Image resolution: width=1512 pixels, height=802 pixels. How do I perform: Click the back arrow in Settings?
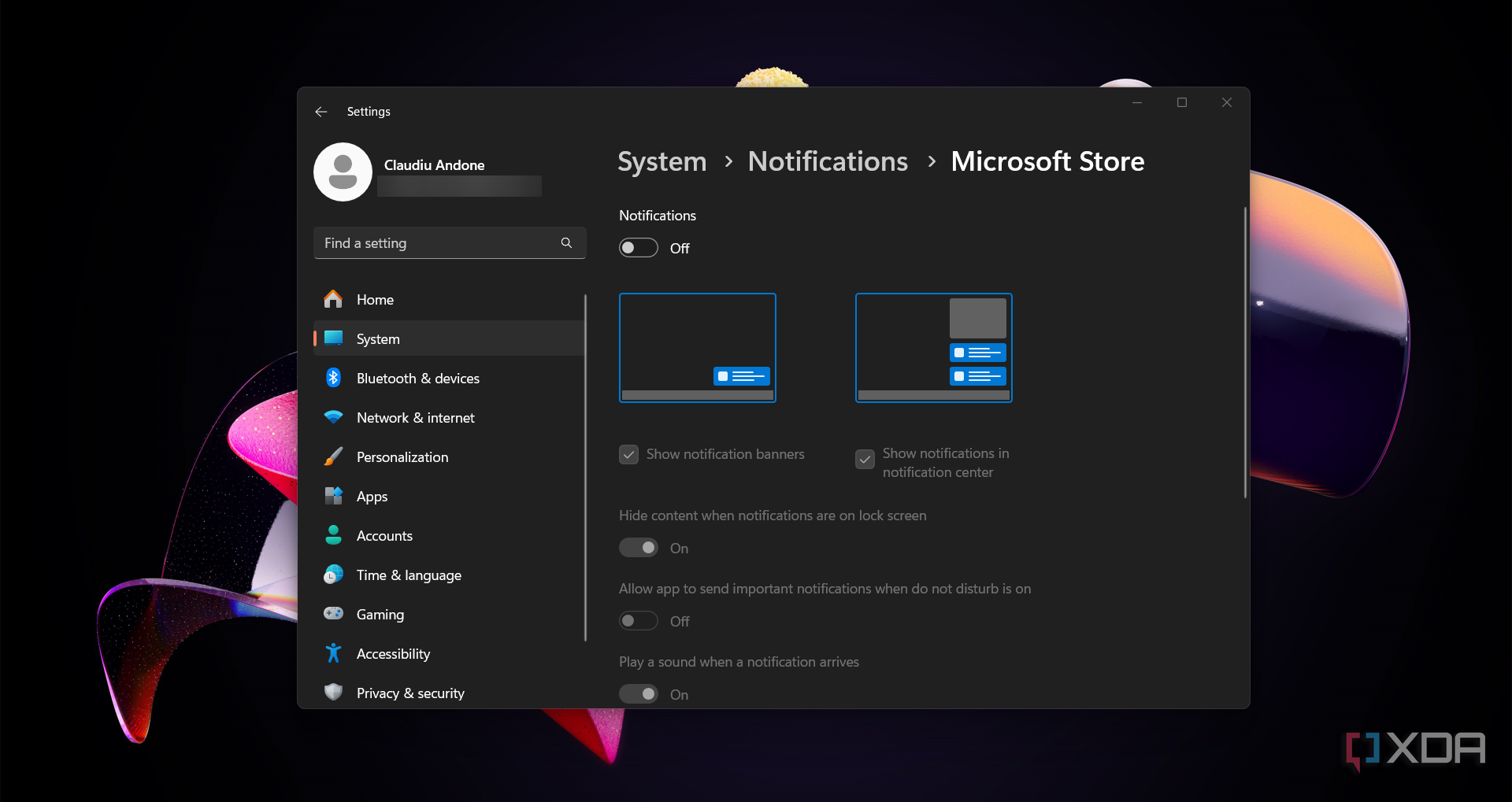click(x=321, y=112)
